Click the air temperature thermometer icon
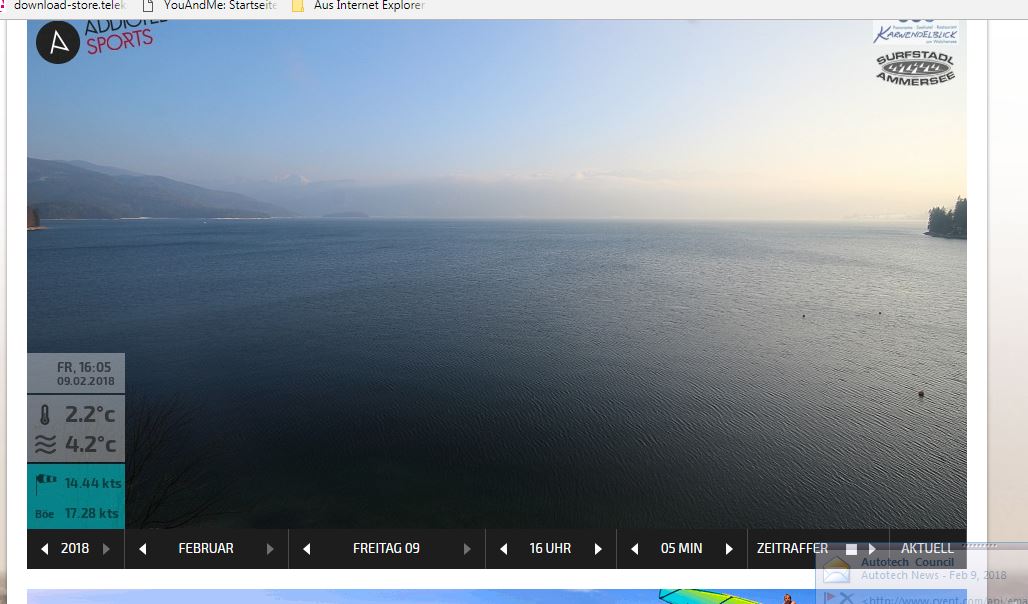The image size is (1028, 604). pyautogui.click(x=45, y=414)
